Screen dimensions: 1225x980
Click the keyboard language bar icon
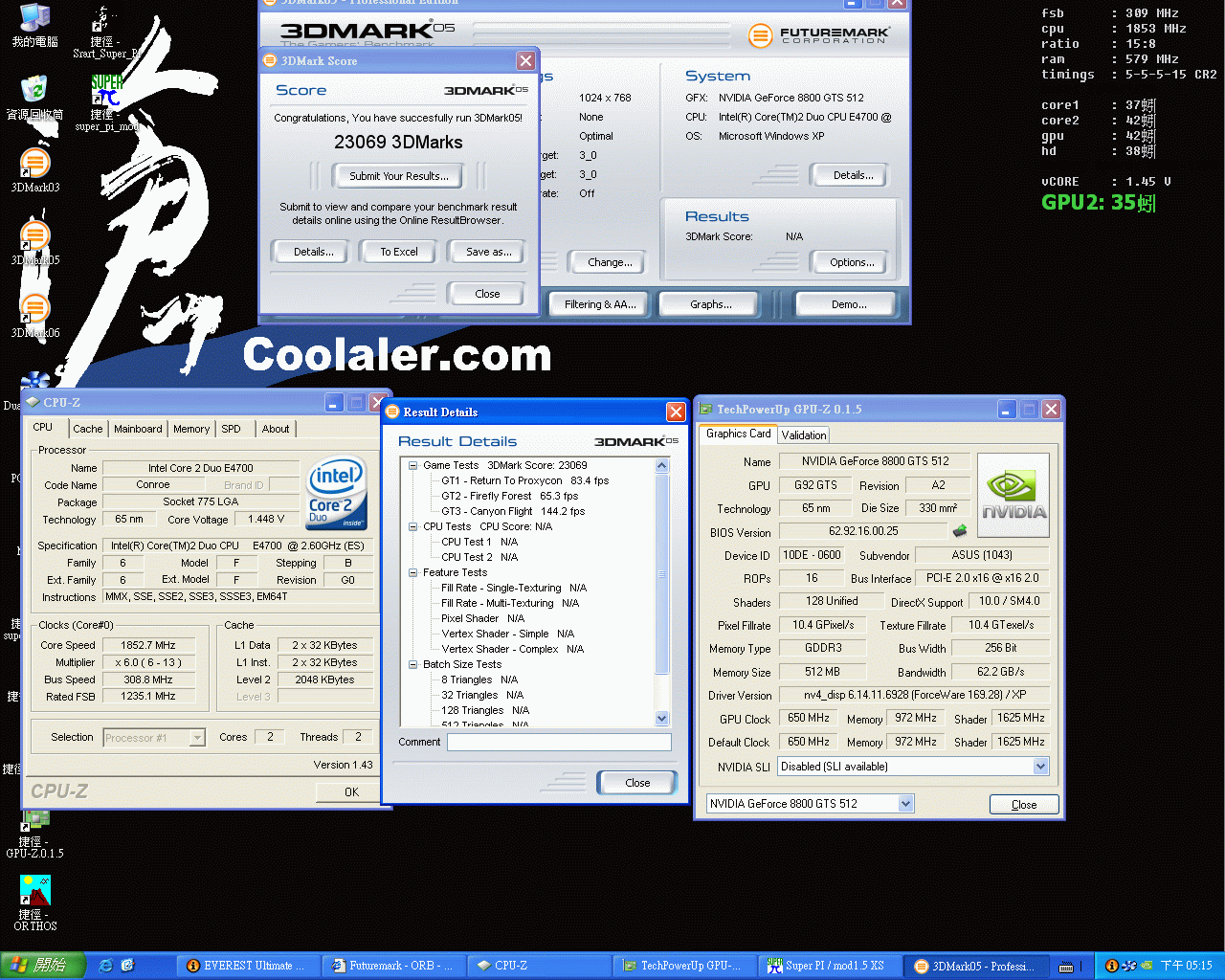(1066, 967)
